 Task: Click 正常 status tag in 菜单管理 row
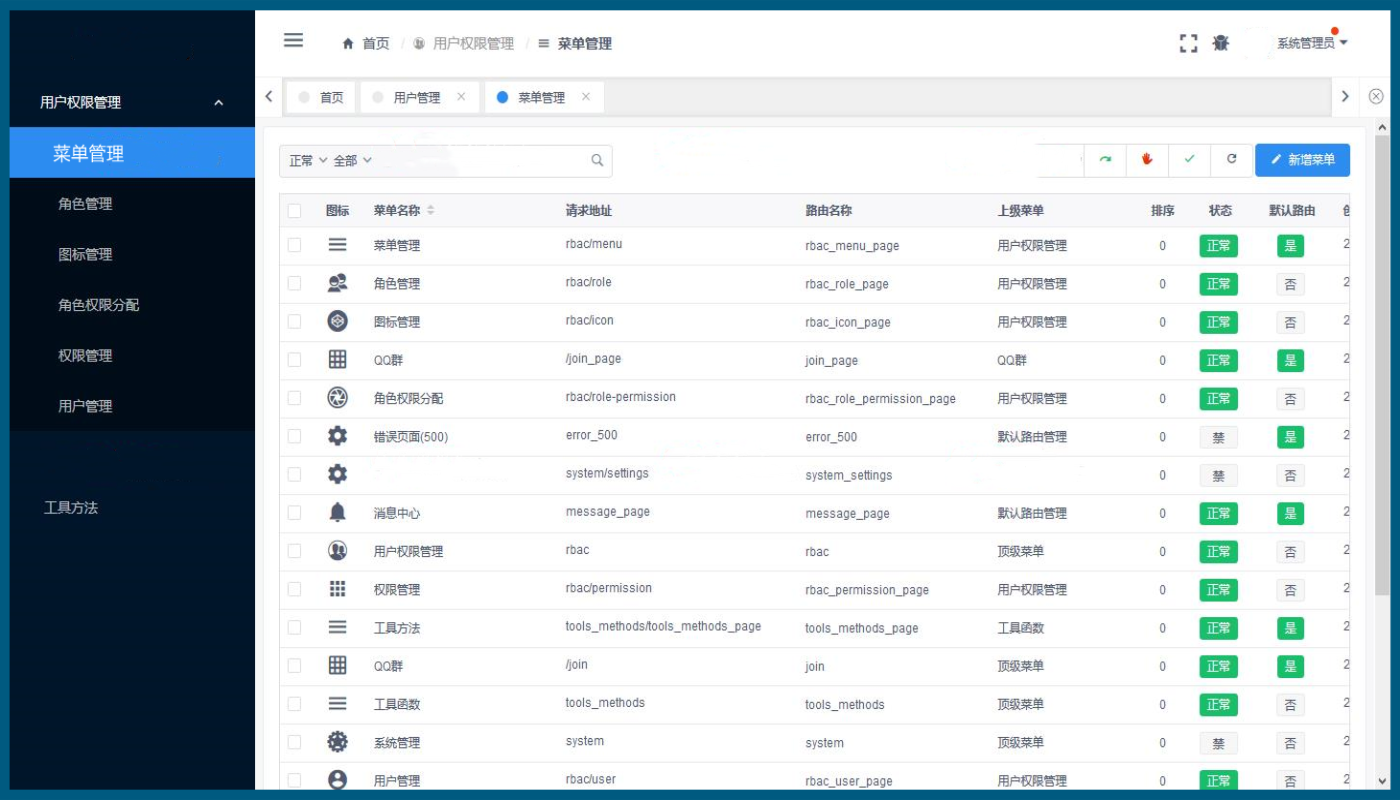click(x=1218, y=245)
